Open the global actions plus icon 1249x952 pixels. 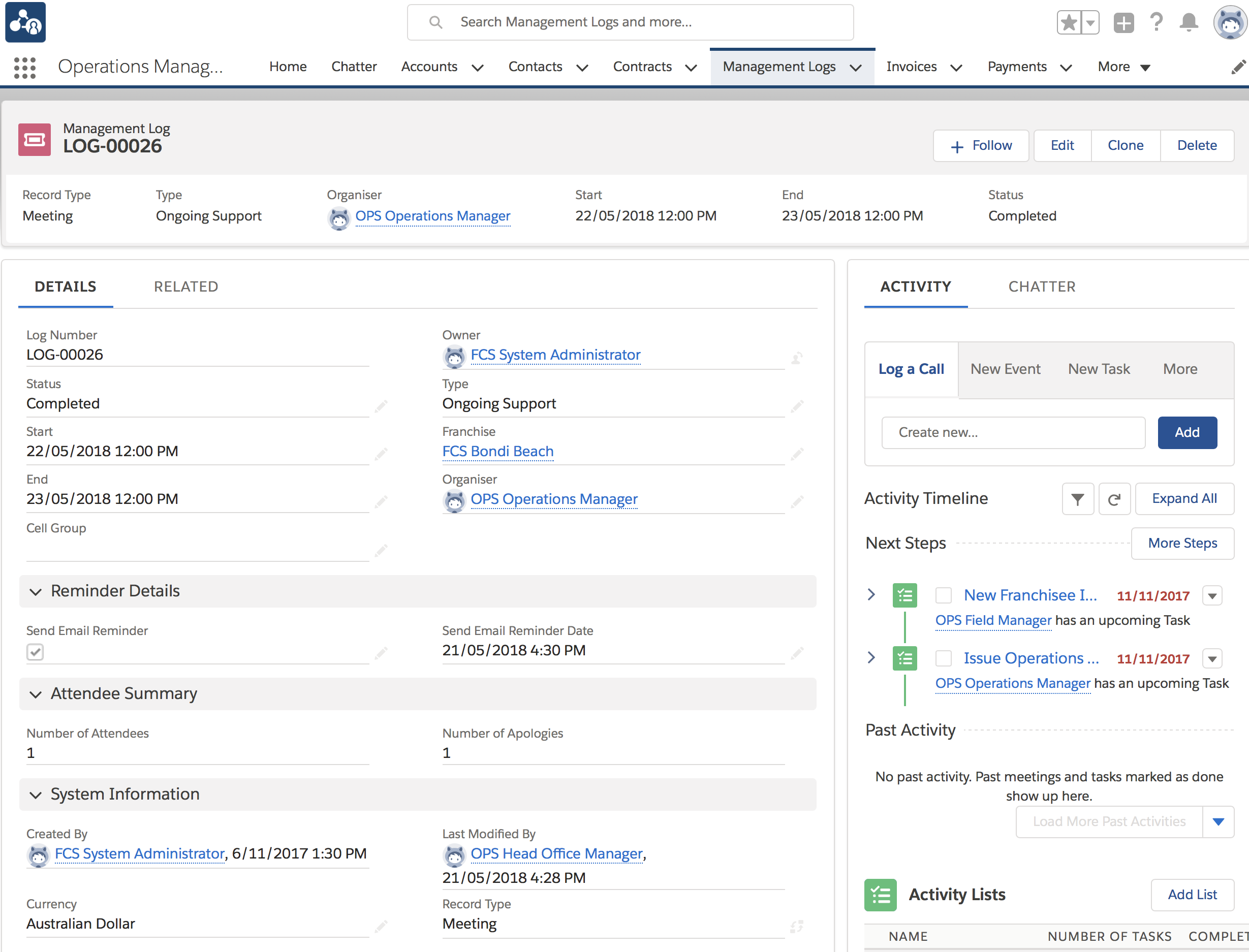(1124, 23)
